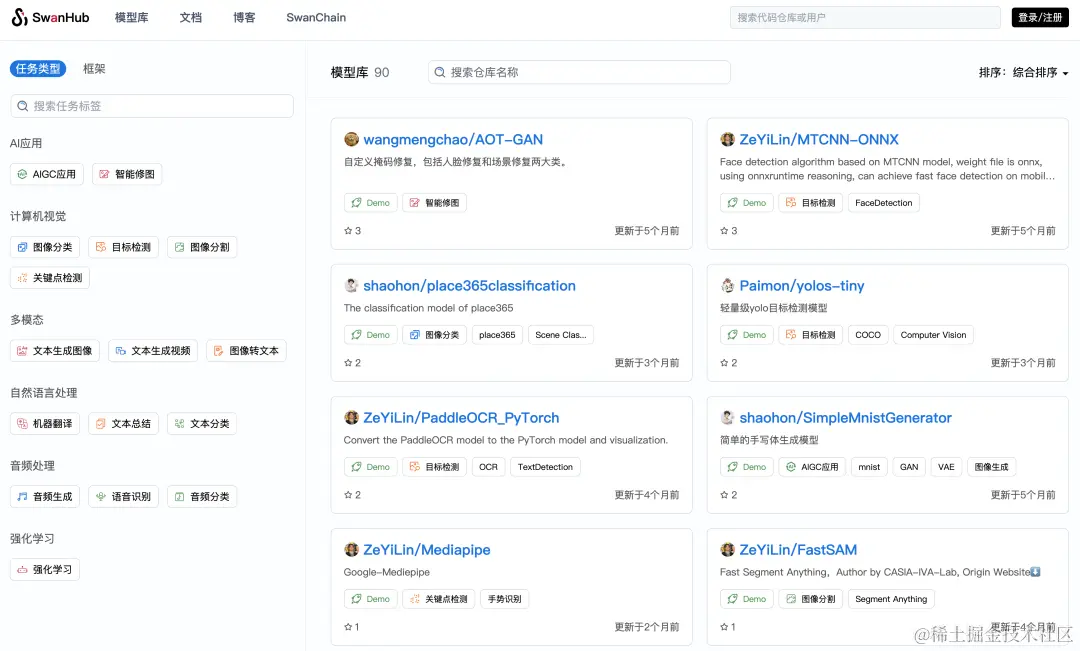This screenshot has width=1080, height=651.
Task: Select the 文本生成图像 tag
Action: [x=54, y=351]
